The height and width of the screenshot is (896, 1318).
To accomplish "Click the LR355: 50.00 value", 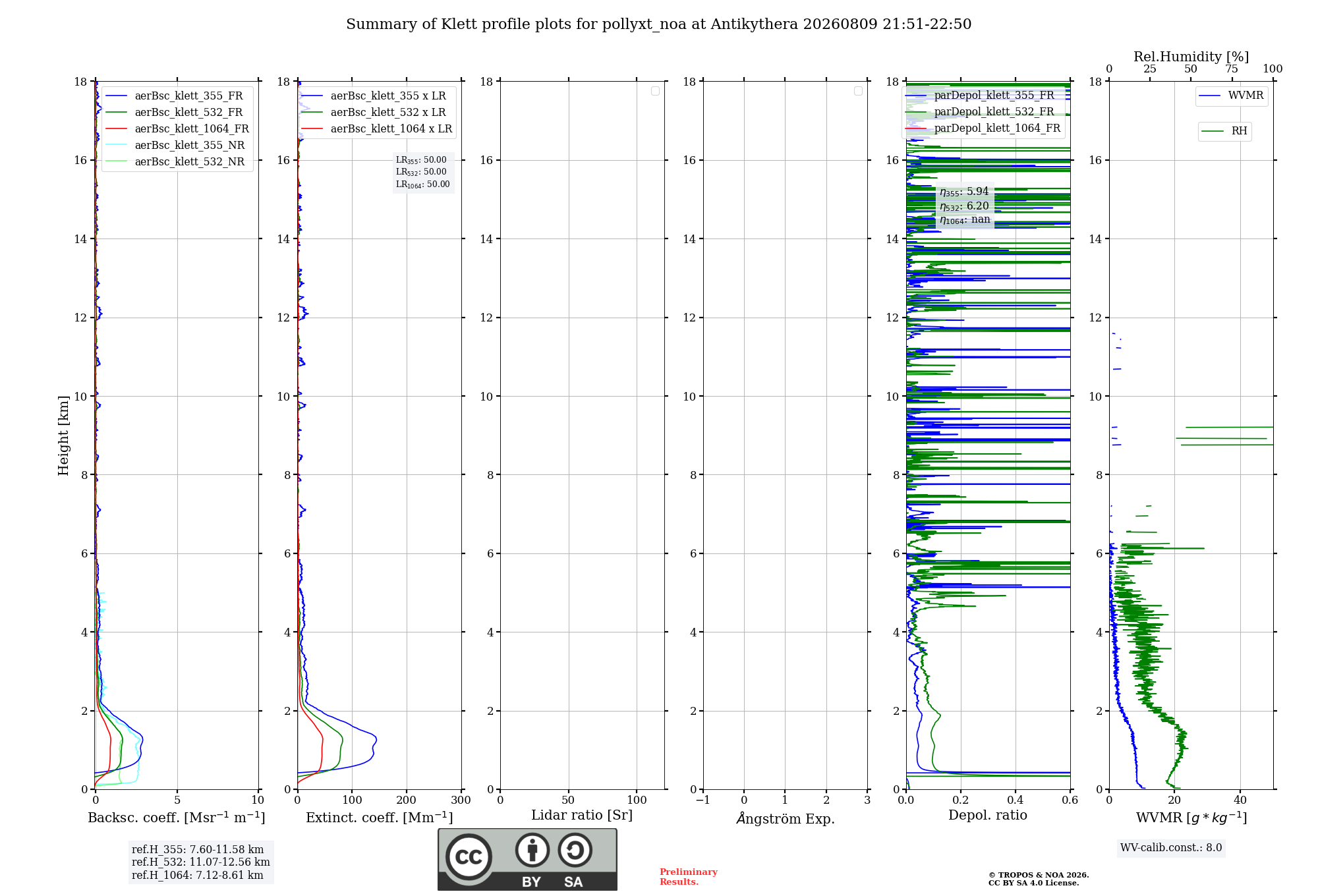I will coord(421,160).
